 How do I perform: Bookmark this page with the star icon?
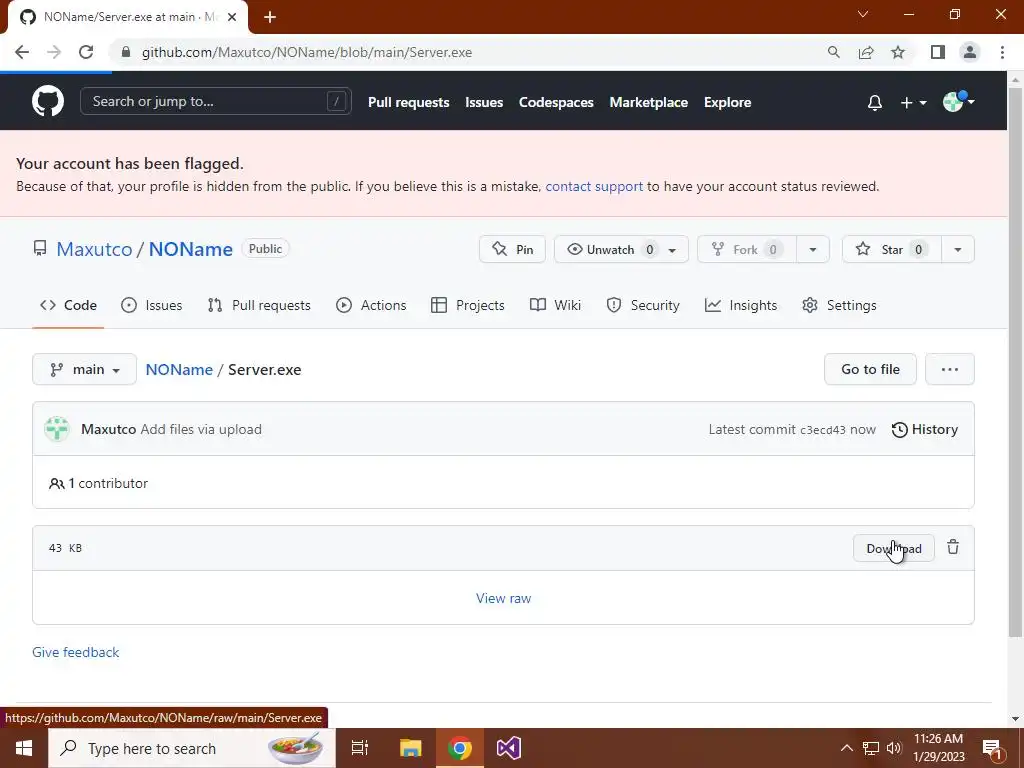(x=898, y=52)
